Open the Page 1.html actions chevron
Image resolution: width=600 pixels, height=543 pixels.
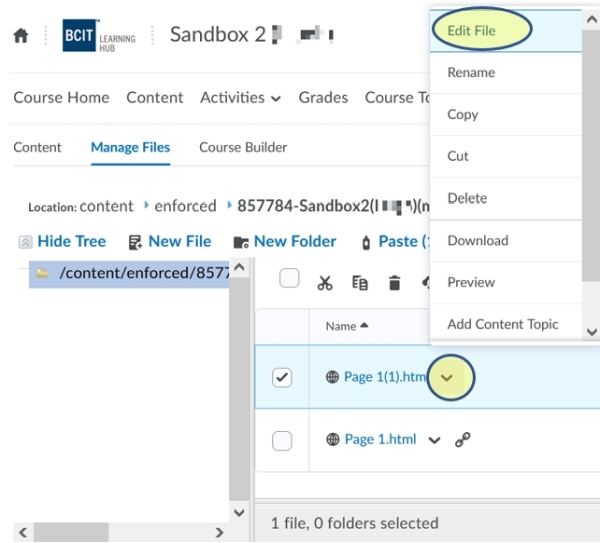434,440
